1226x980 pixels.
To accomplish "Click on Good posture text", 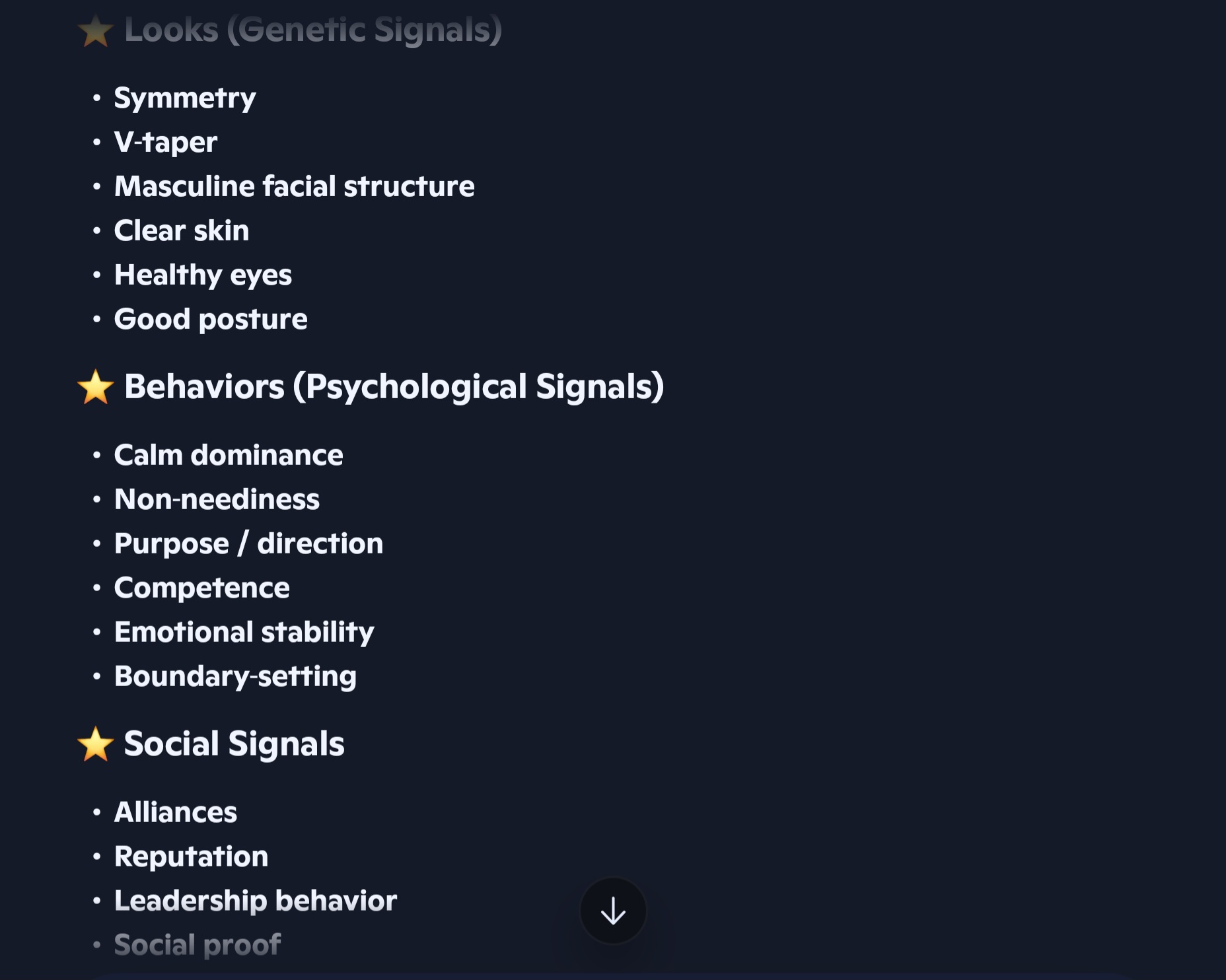I will [x=211, y=320].
